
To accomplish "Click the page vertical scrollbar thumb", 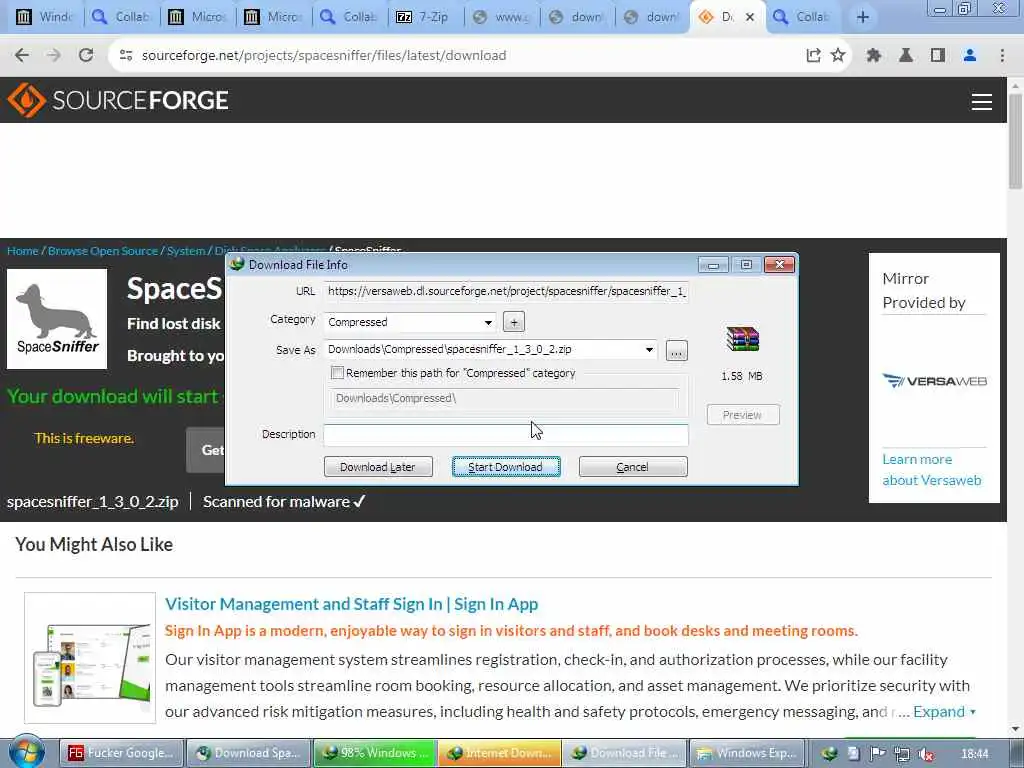I will (1015, 140).
